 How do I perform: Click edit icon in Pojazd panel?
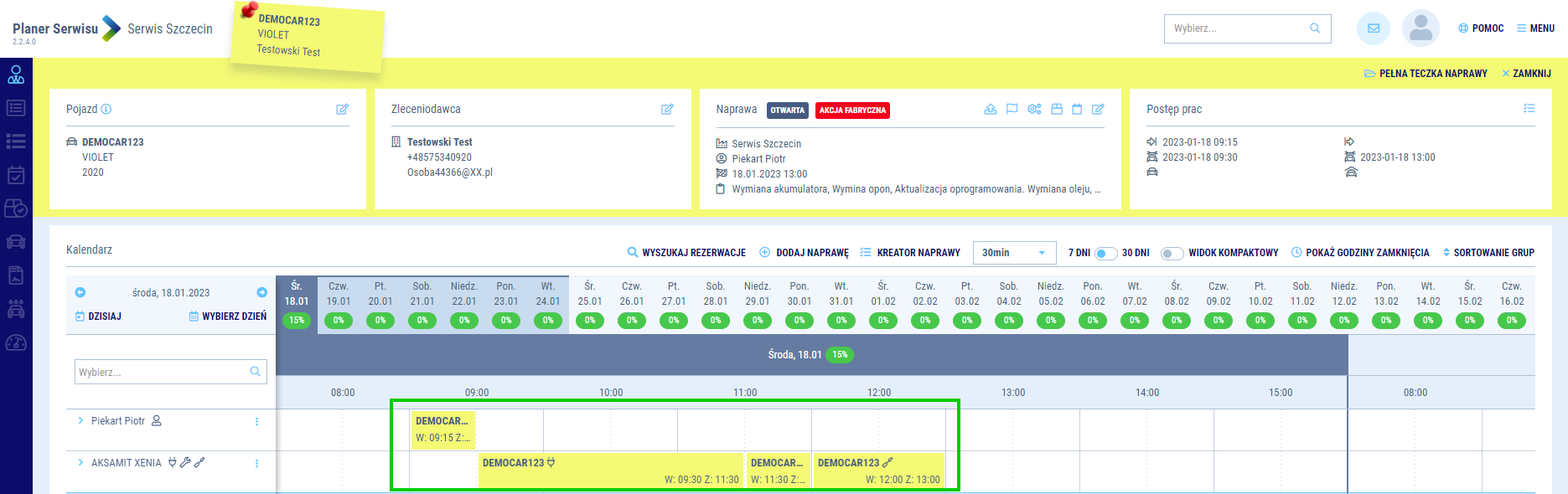tap(342, 110)
